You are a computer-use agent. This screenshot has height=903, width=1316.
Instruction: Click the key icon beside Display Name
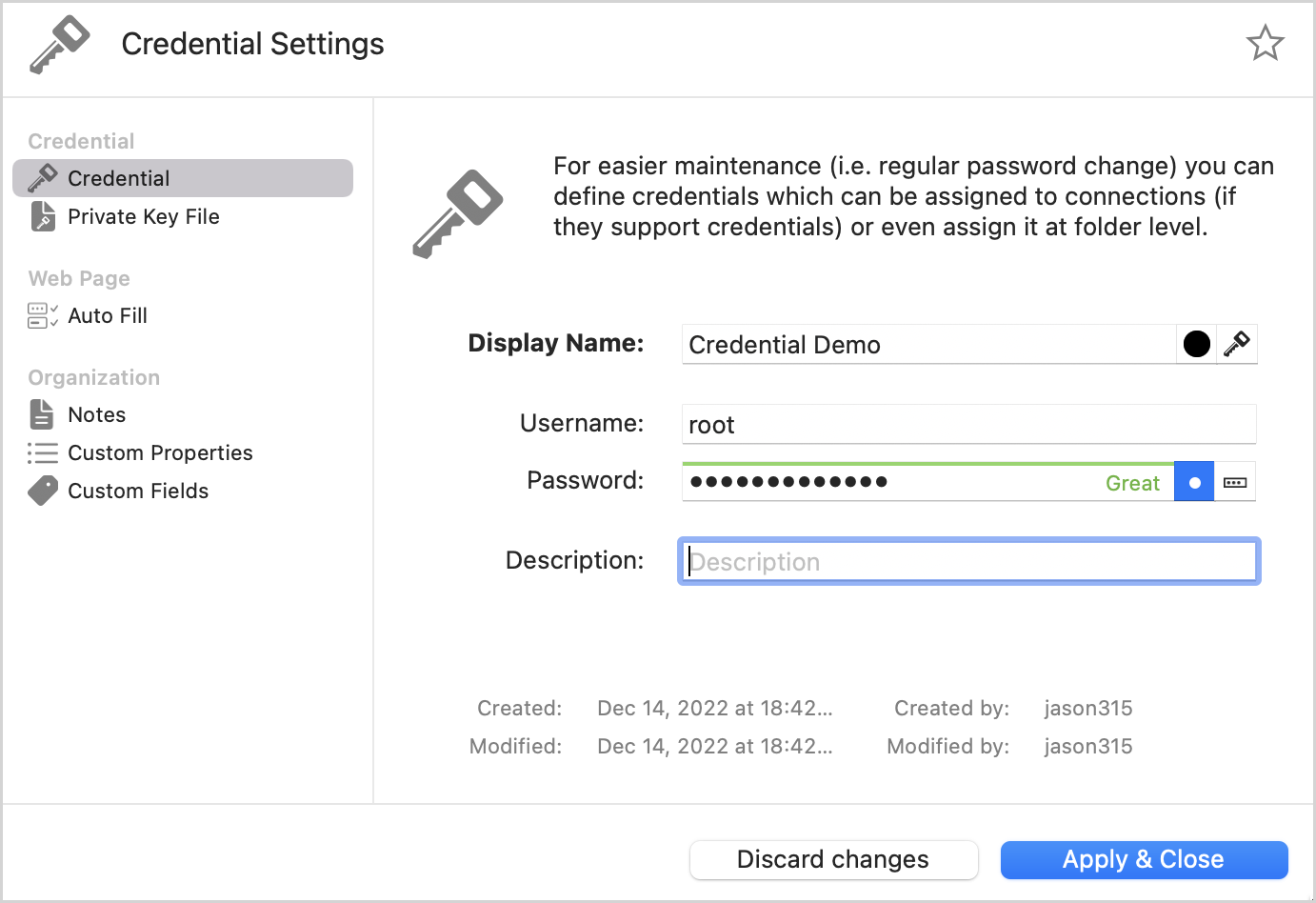coord(1236,344)
